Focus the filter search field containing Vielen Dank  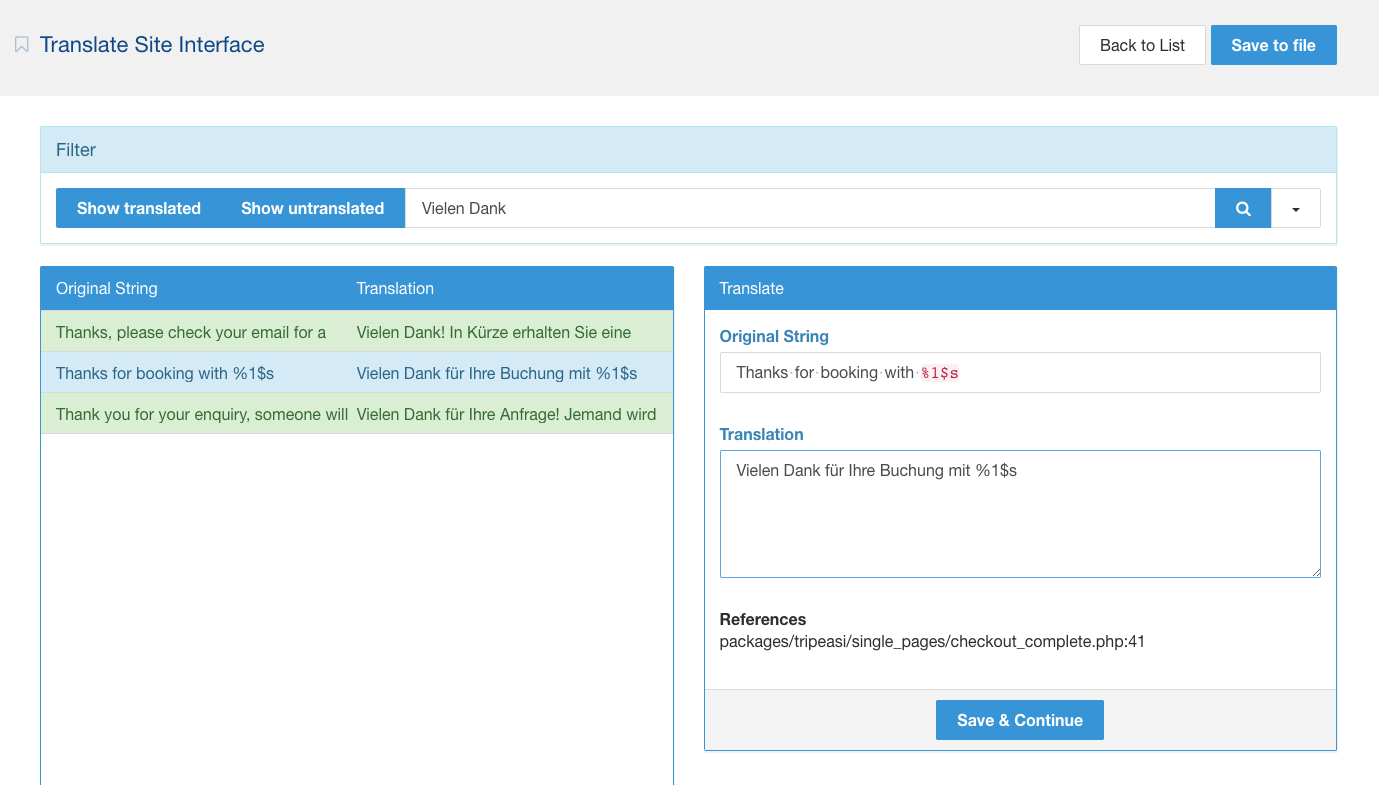click(810, 208)
